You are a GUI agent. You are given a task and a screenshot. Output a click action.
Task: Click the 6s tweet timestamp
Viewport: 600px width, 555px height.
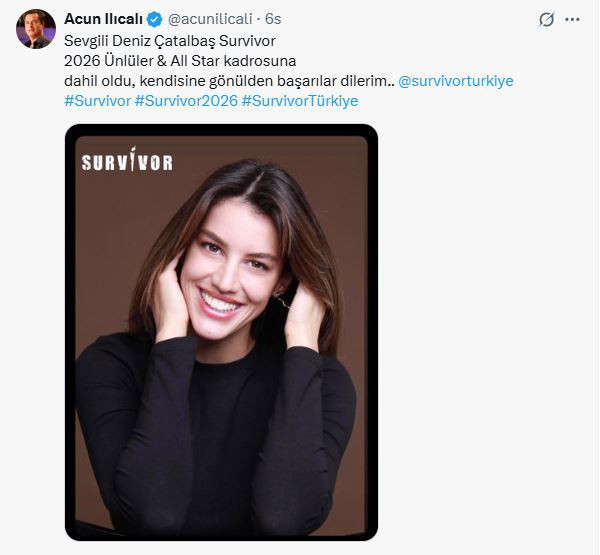click(x=273, y=19)
